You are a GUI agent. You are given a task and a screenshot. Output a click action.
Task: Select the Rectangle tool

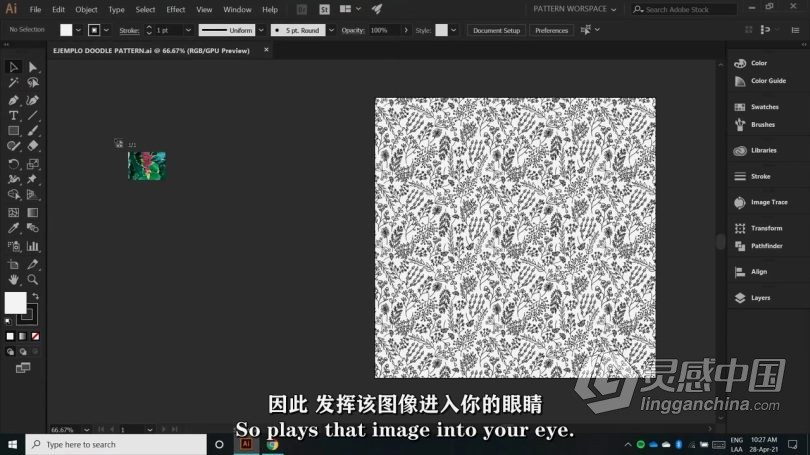(13, 131)
